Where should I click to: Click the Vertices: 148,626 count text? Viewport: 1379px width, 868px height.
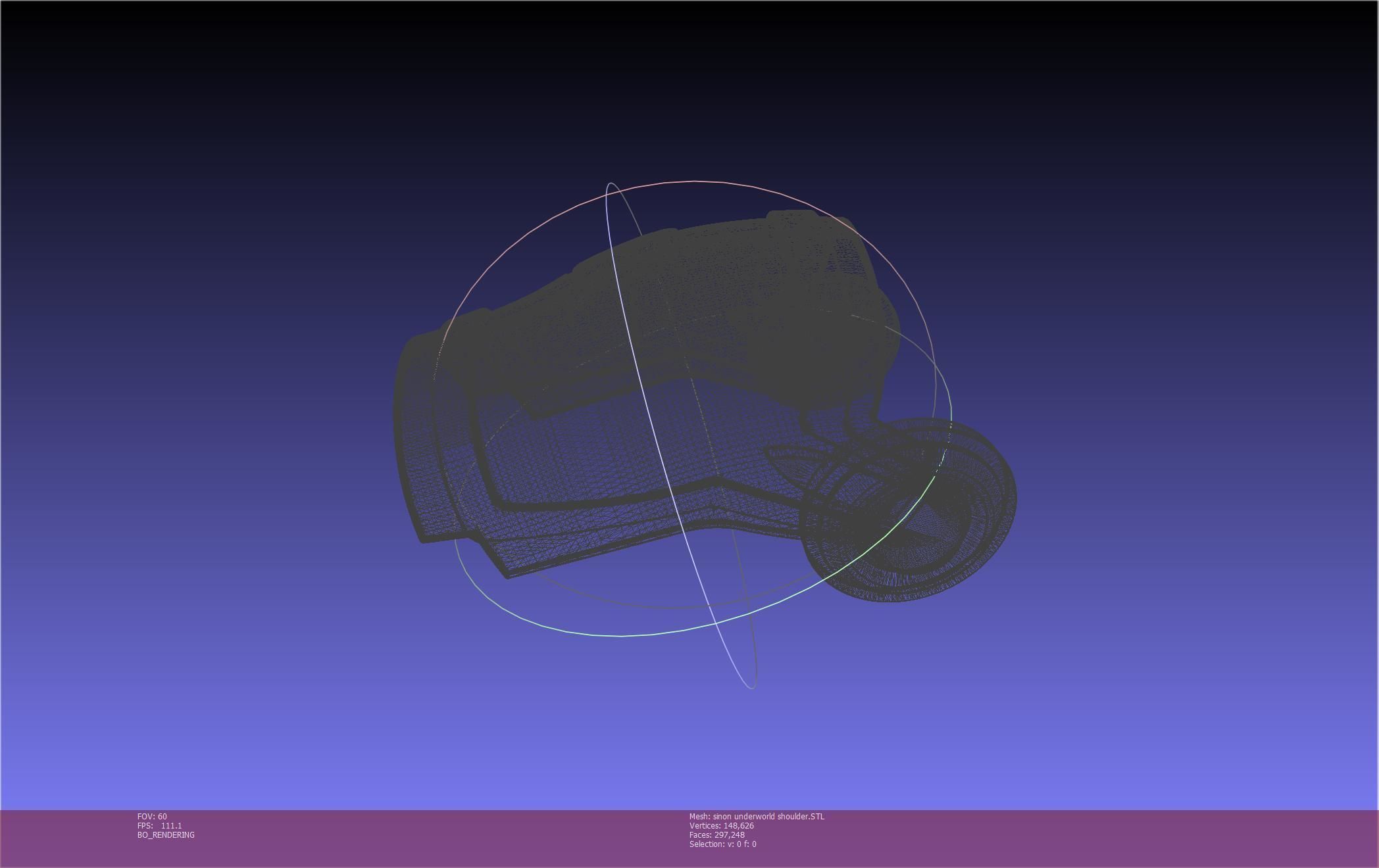tap(722, 826)
